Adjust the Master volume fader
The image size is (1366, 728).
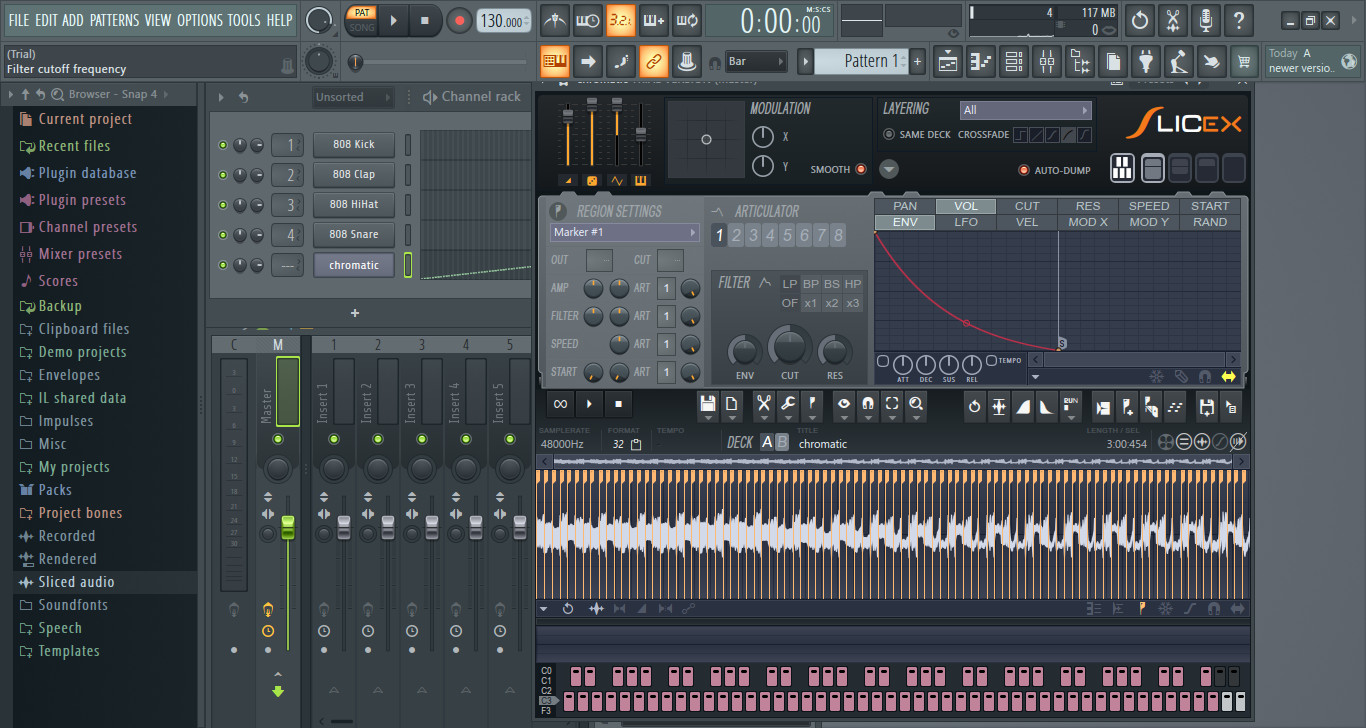click(x=288, y=528)
